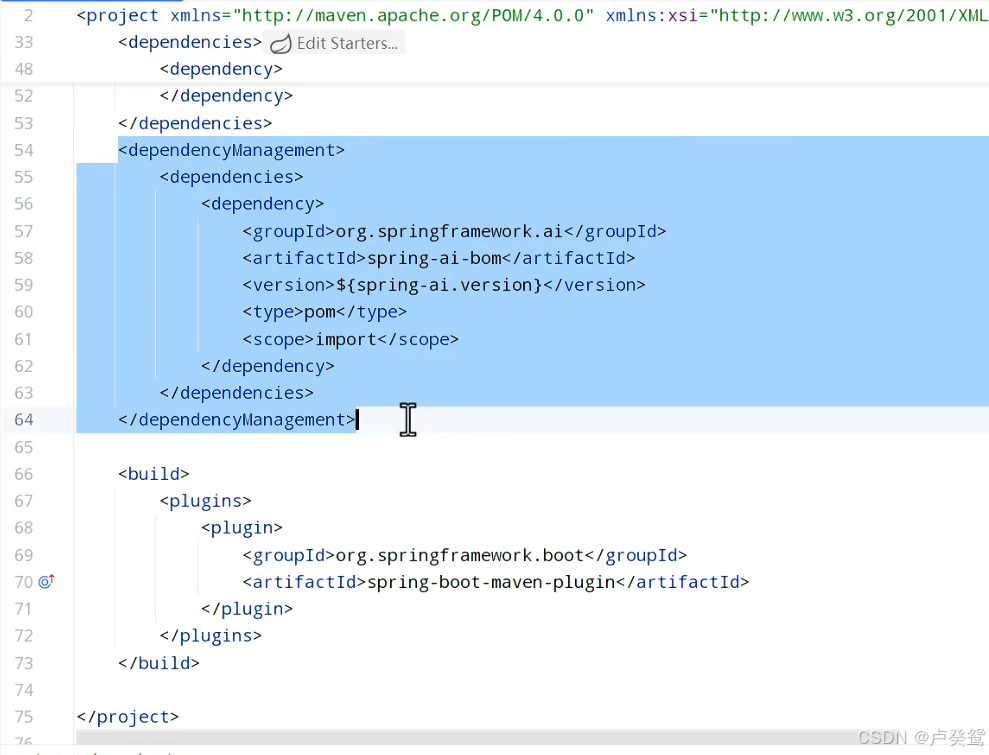989x755 pixels.
Task: Click the Edit Starters inlay button
Action: pos(334,43)
